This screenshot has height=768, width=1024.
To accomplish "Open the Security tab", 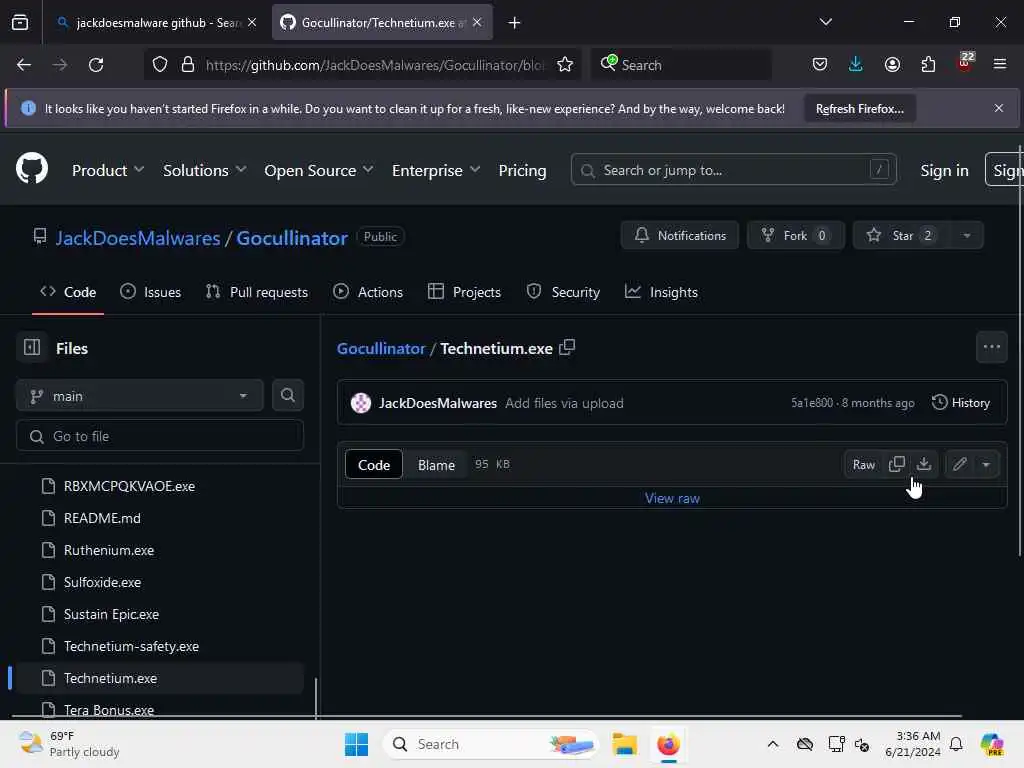I will [563, 292].
